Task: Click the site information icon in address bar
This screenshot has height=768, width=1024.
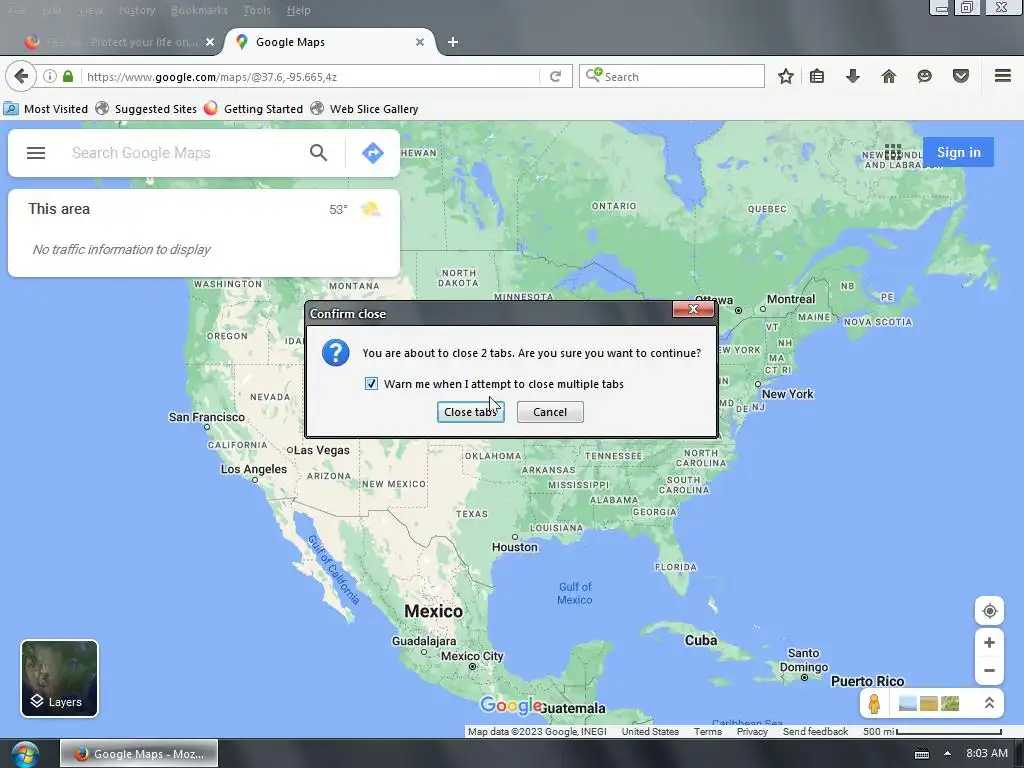Action: pos(50,76)
